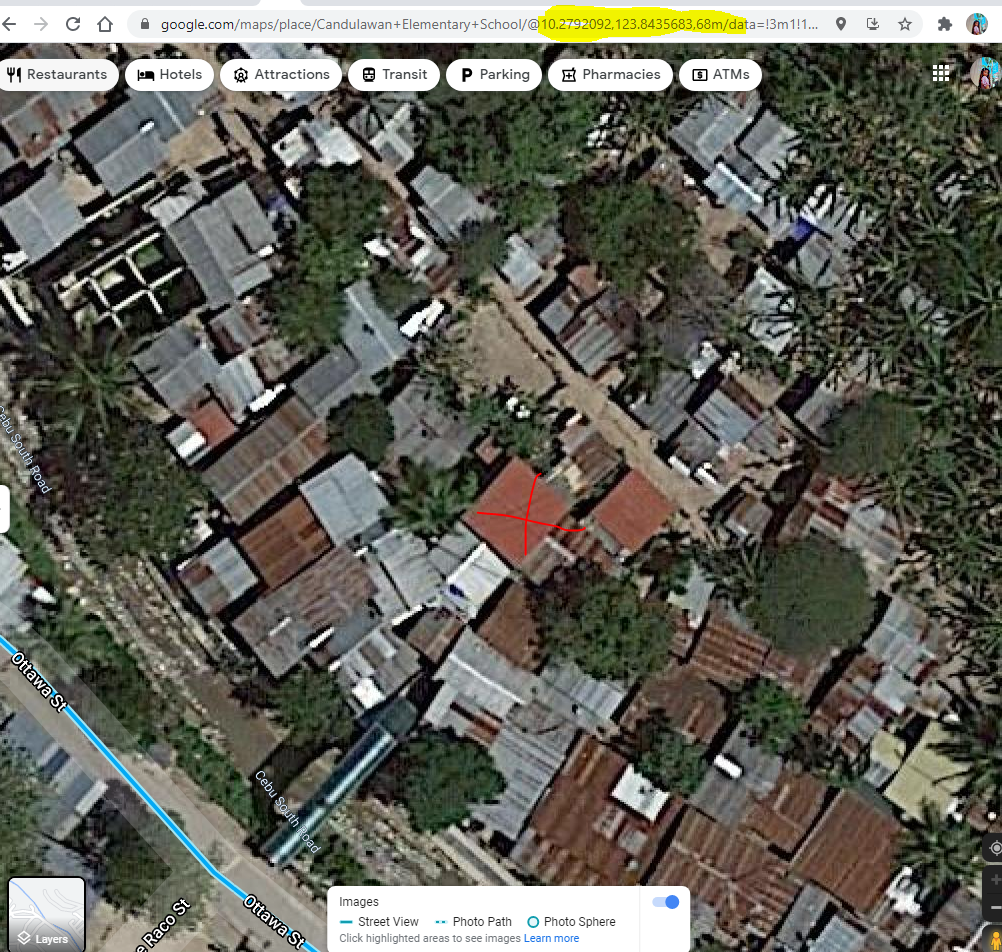The height and width of the screenshot is (952, 1002).
Task: Expand the collapsed side panel
Action: click(4, 509)
